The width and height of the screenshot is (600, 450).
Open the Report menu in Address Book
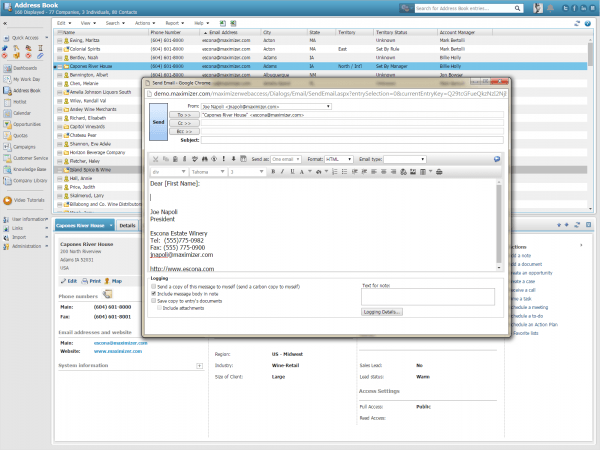tap(174, 23)
